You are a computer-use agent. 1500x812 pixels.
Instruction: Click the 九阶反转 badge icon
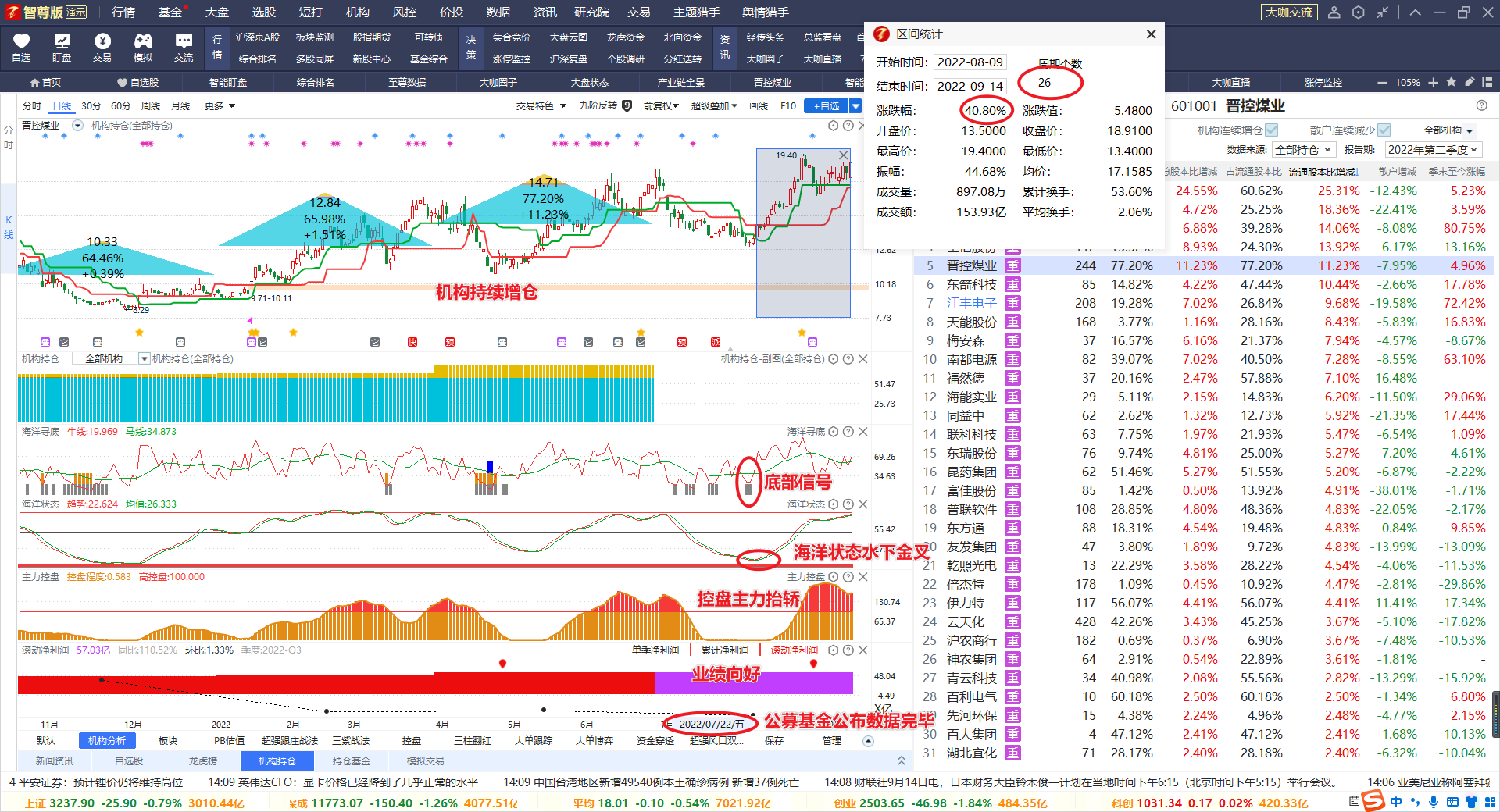(627, 105)
